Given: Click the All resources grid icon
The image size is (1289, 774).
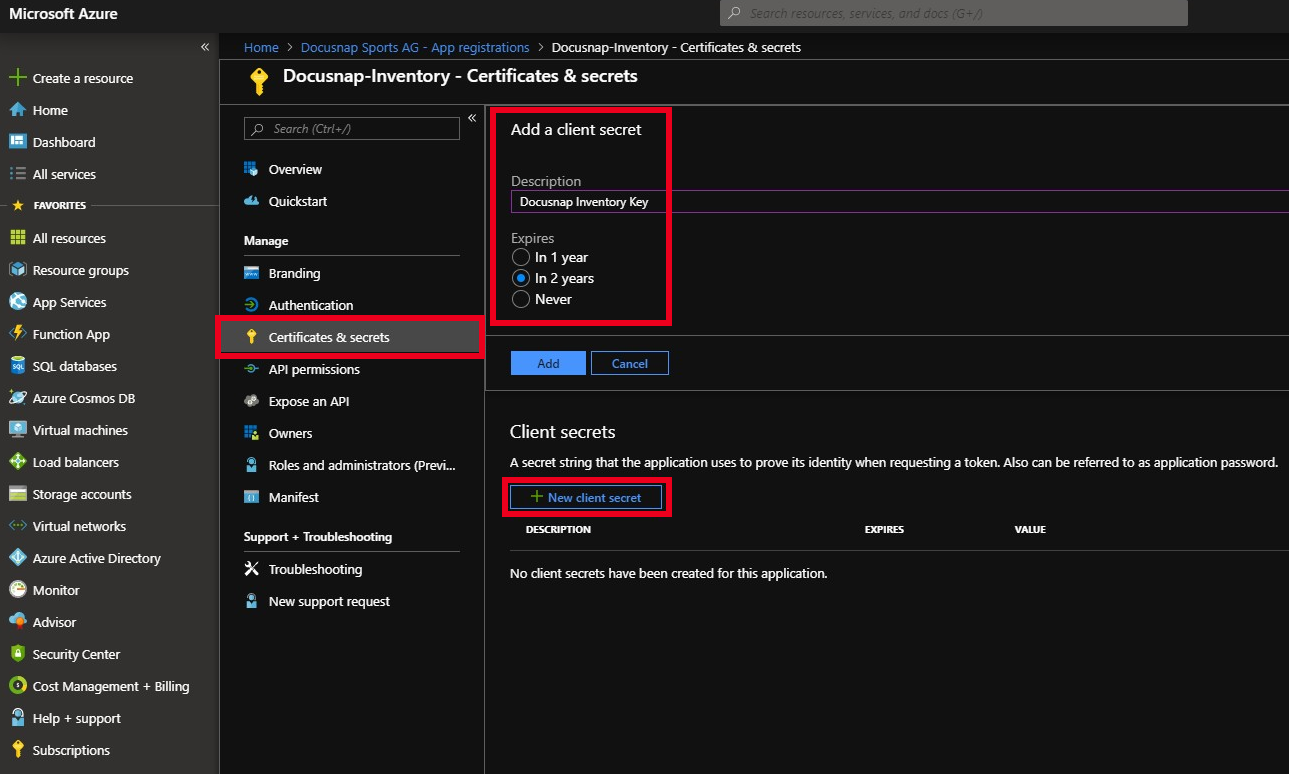Looking at the screenshot, I should 17,238.
